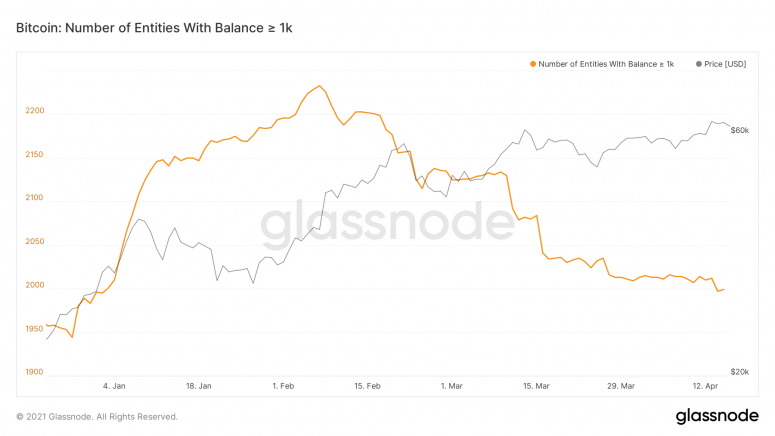Select the 29. Mar date label
Image resolution: width=775 pixels, height=436 pixels.
(x=621, y=385)
